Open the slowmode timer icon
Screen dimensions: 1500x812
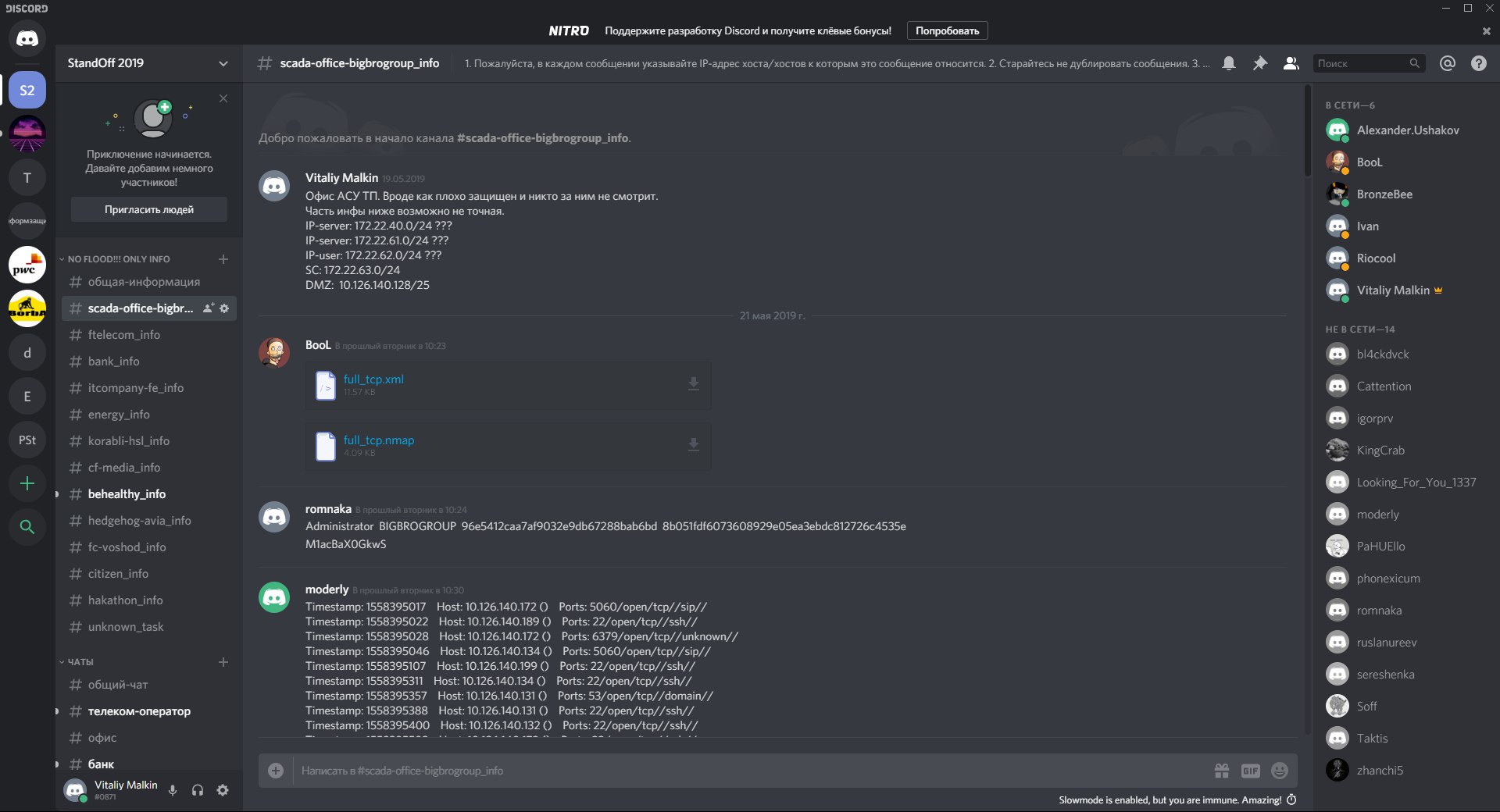click(1291, 800)
